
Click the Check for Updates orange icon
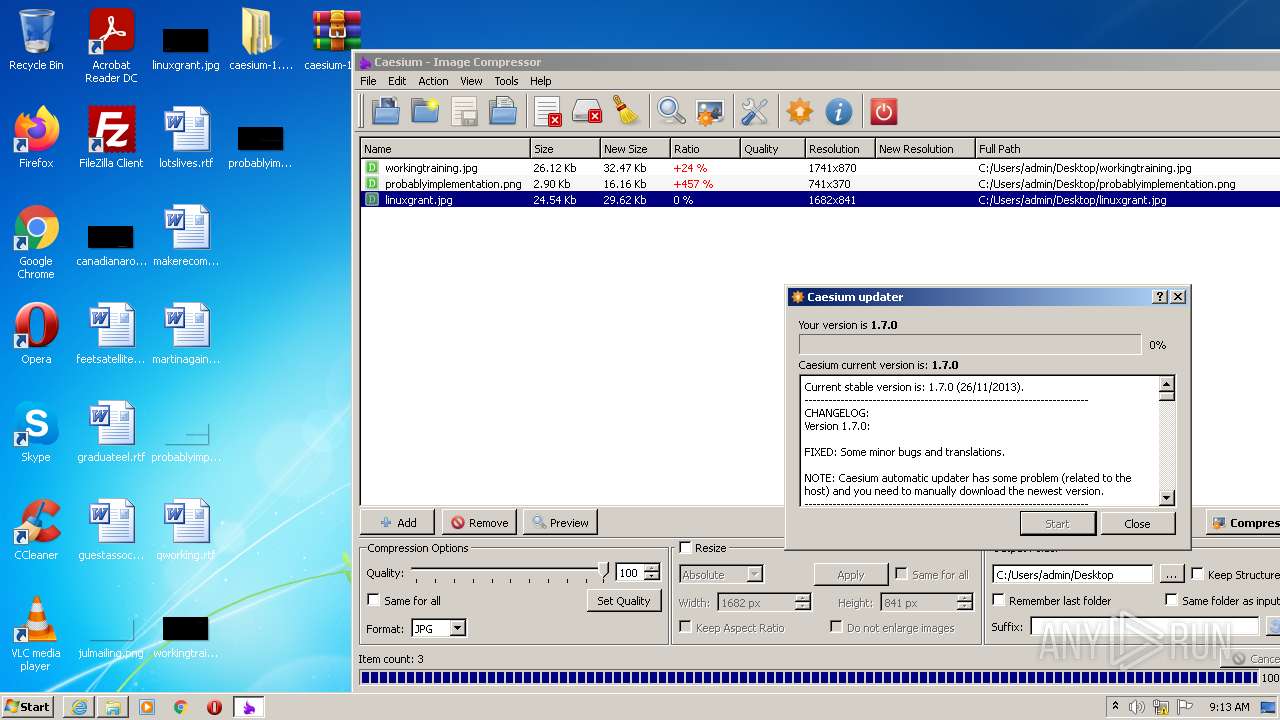click(799, 111)
